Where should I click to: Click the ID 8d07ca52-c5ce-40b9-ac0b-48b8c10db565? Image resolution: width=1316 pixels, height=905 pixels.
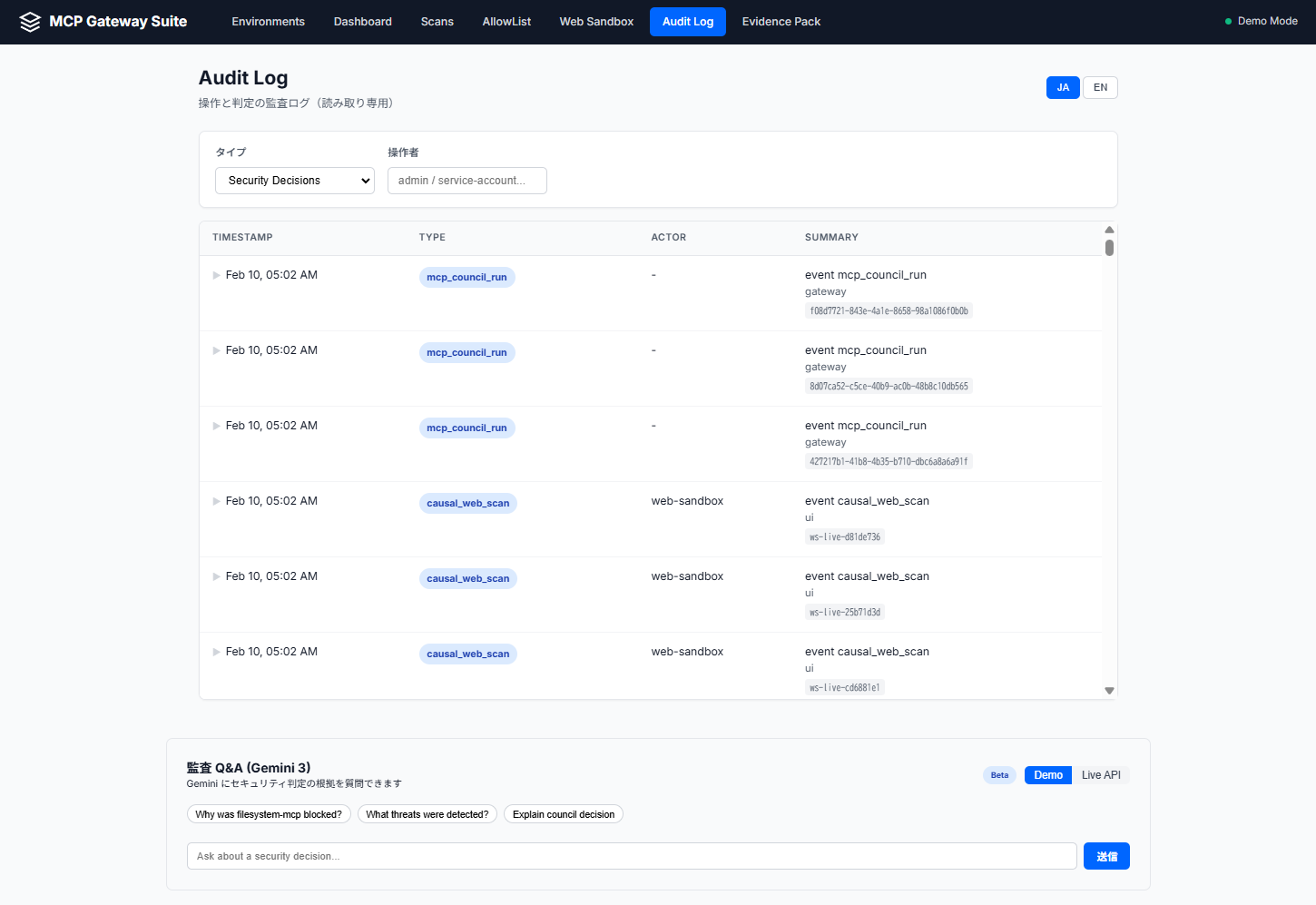pyautogui.click(x=889, y=386)
